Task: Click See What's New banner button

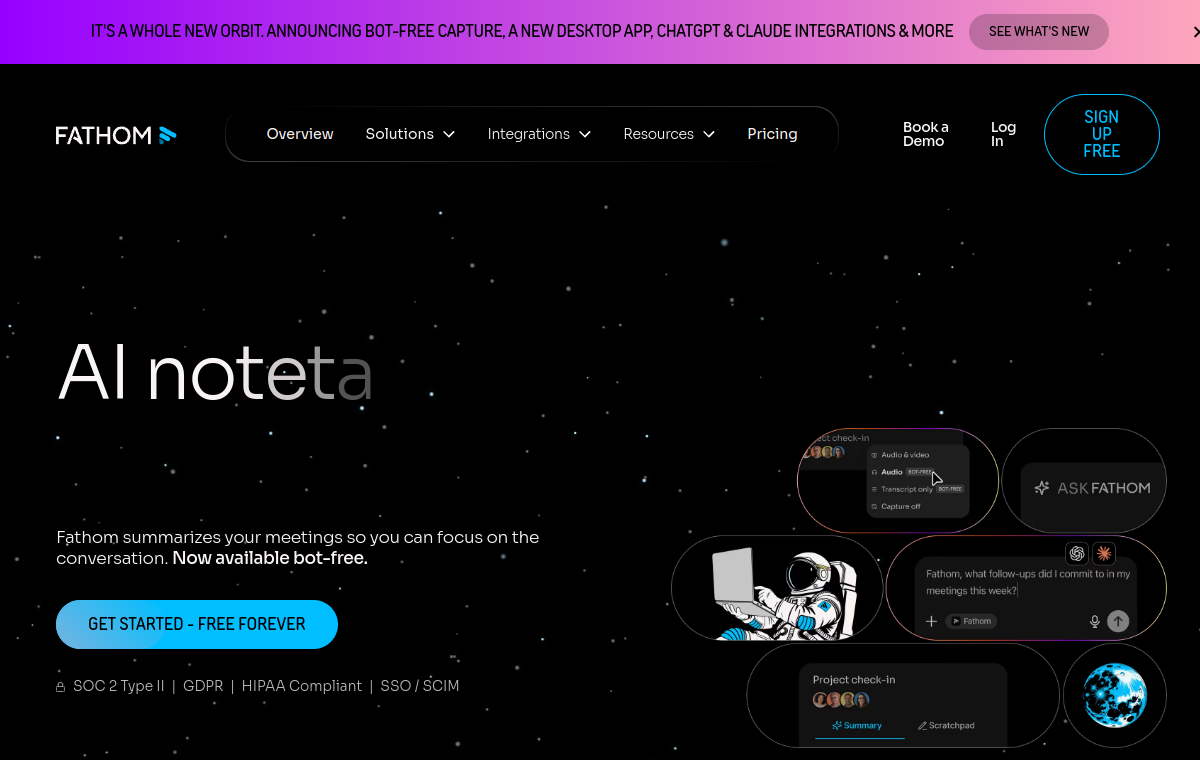Action: click(x=1039, y=32)
